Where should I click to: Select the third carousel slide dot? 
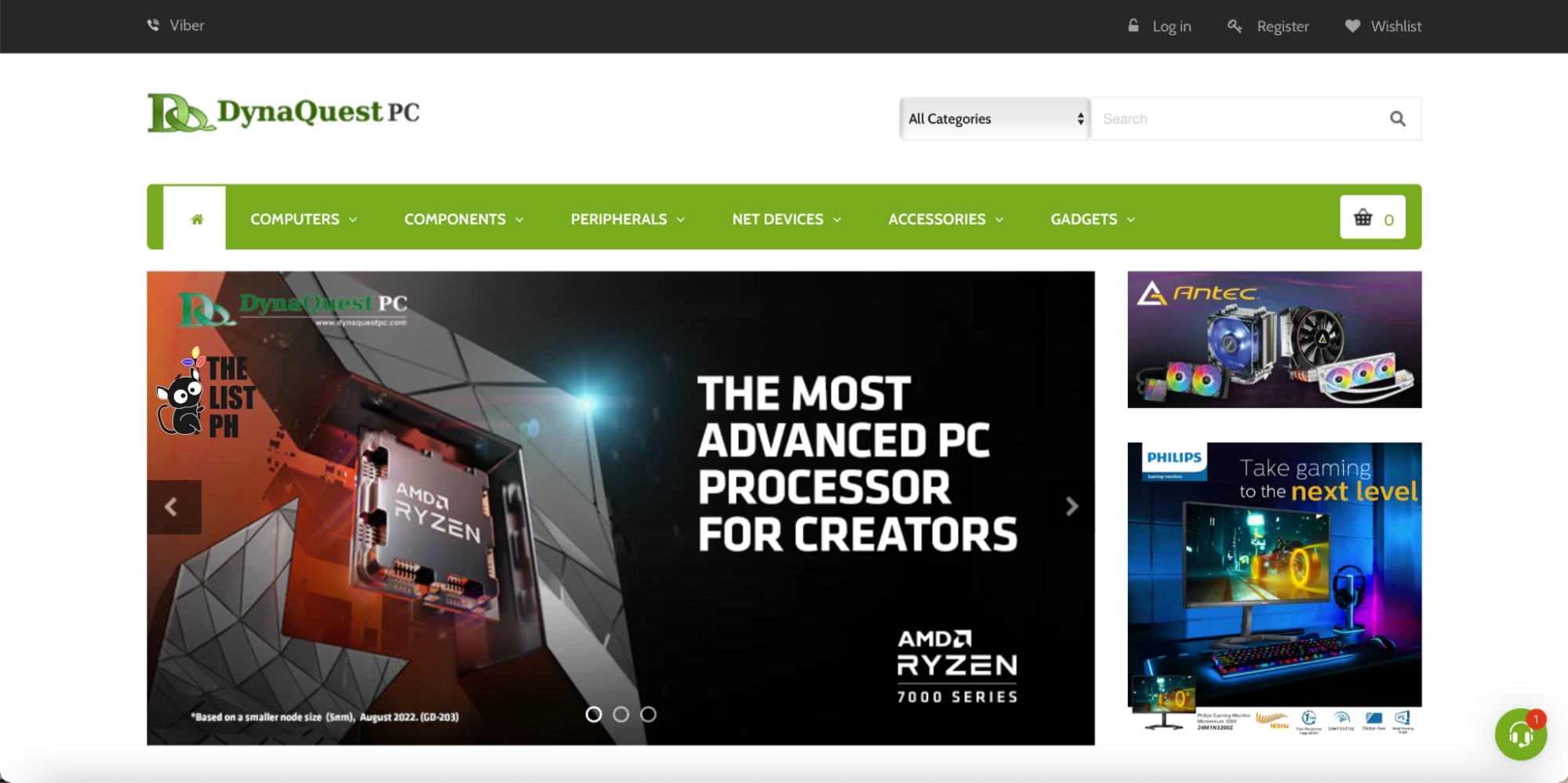pos(648,714)
